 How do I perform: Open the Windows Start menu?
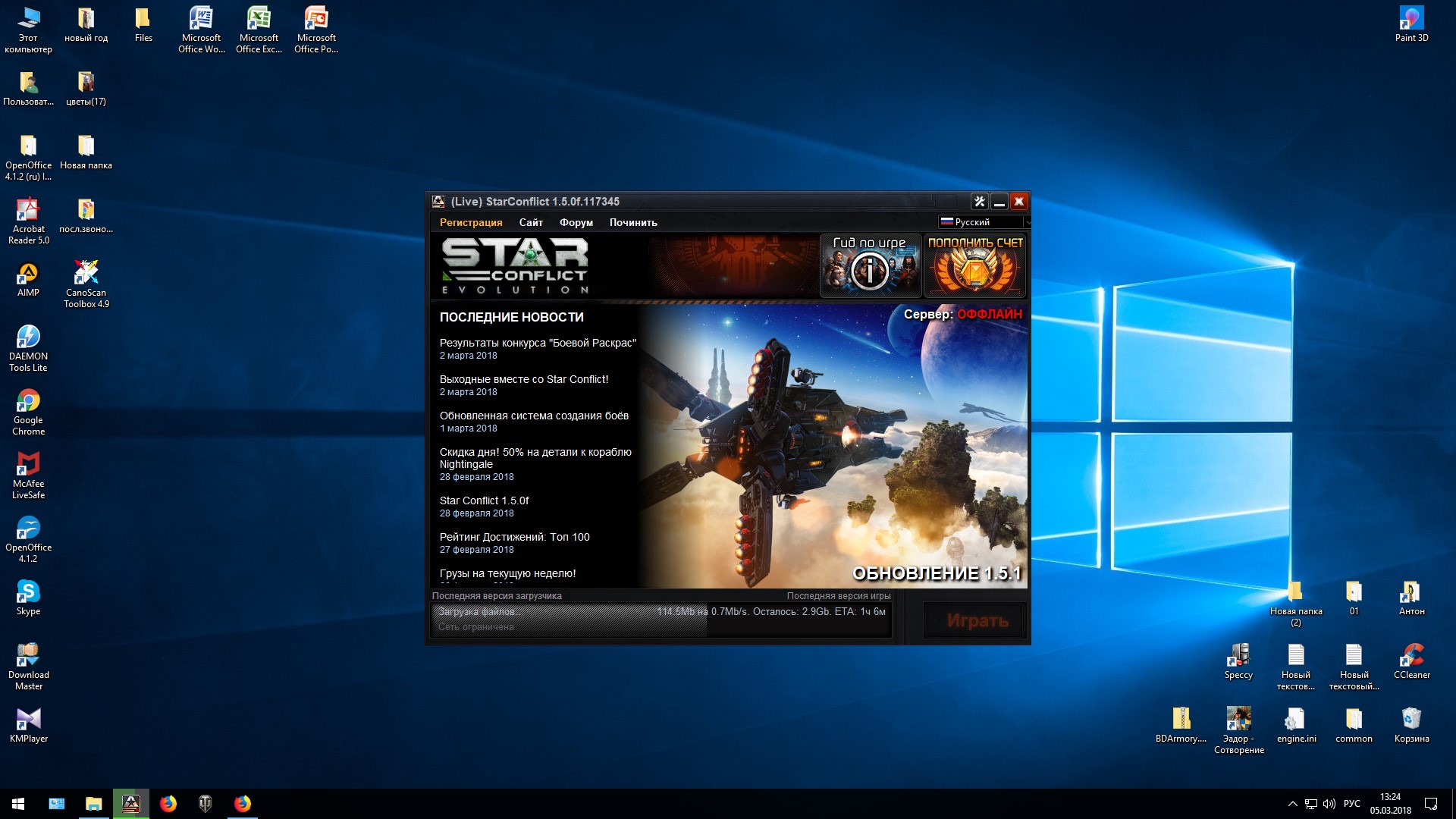18,804
